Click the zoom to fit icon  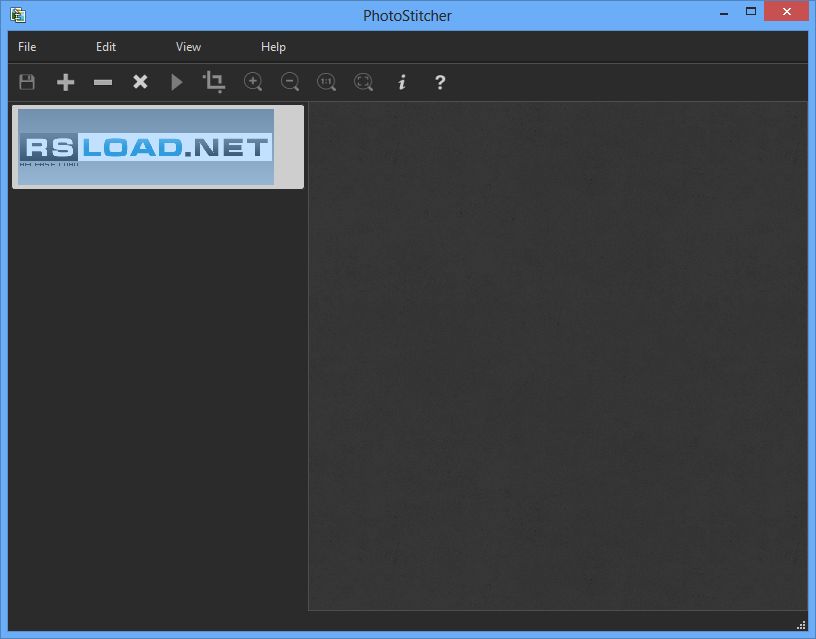pyautogui.click(x=364, y=82)
